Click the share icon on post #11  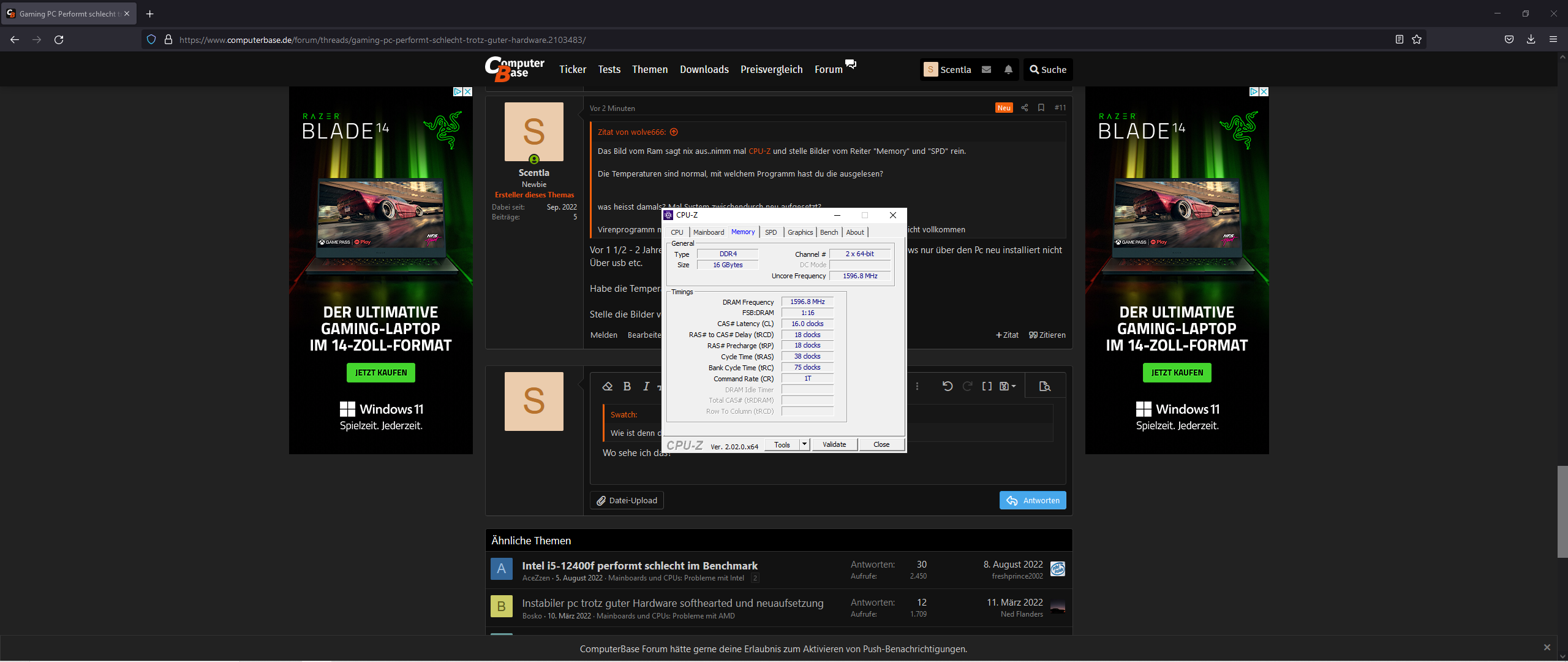pos(1024,108)
